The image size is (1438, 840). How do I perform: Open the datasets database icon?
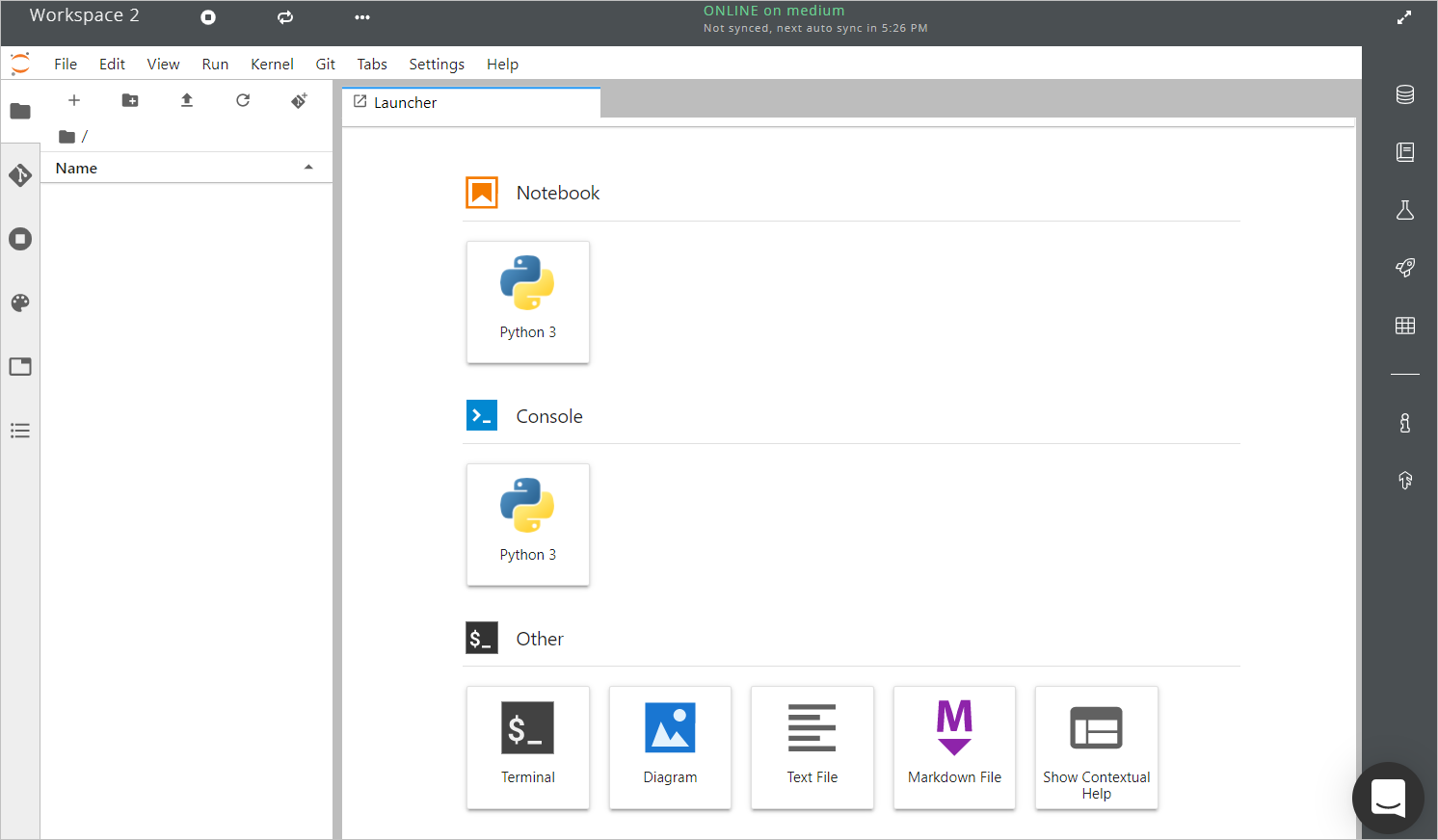pos(1405,94)
